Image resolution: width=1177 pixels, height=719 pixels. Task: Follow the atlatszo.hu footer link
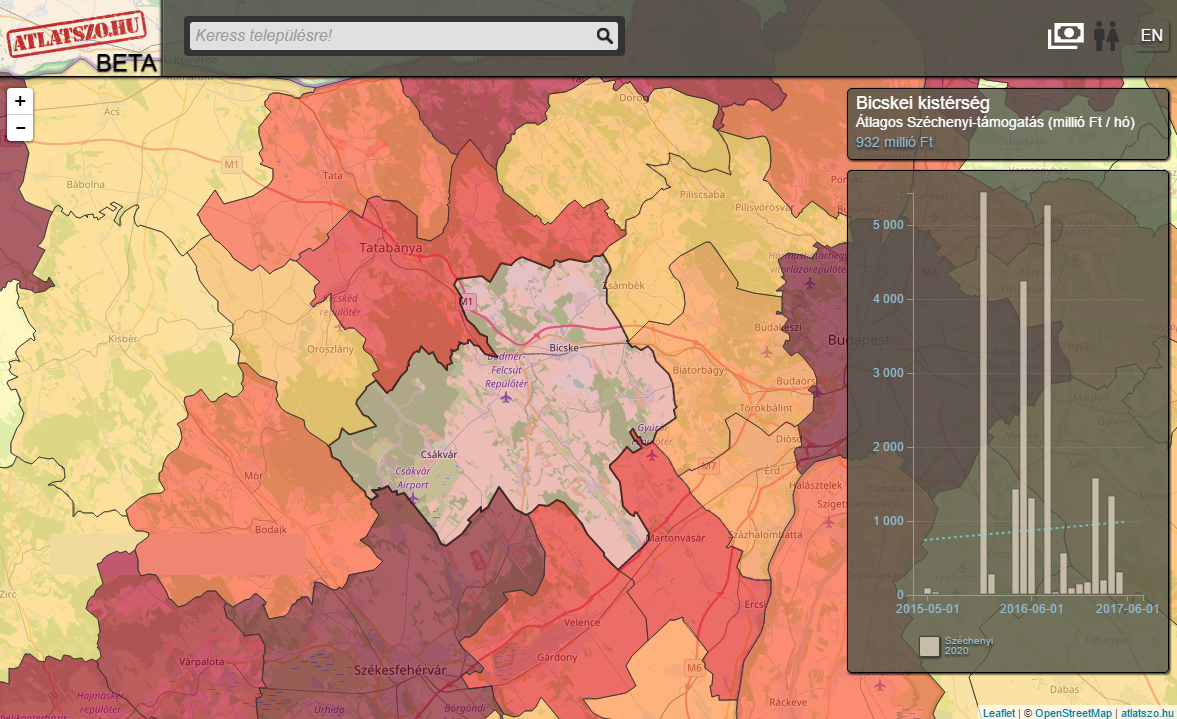click(1146, 713)
